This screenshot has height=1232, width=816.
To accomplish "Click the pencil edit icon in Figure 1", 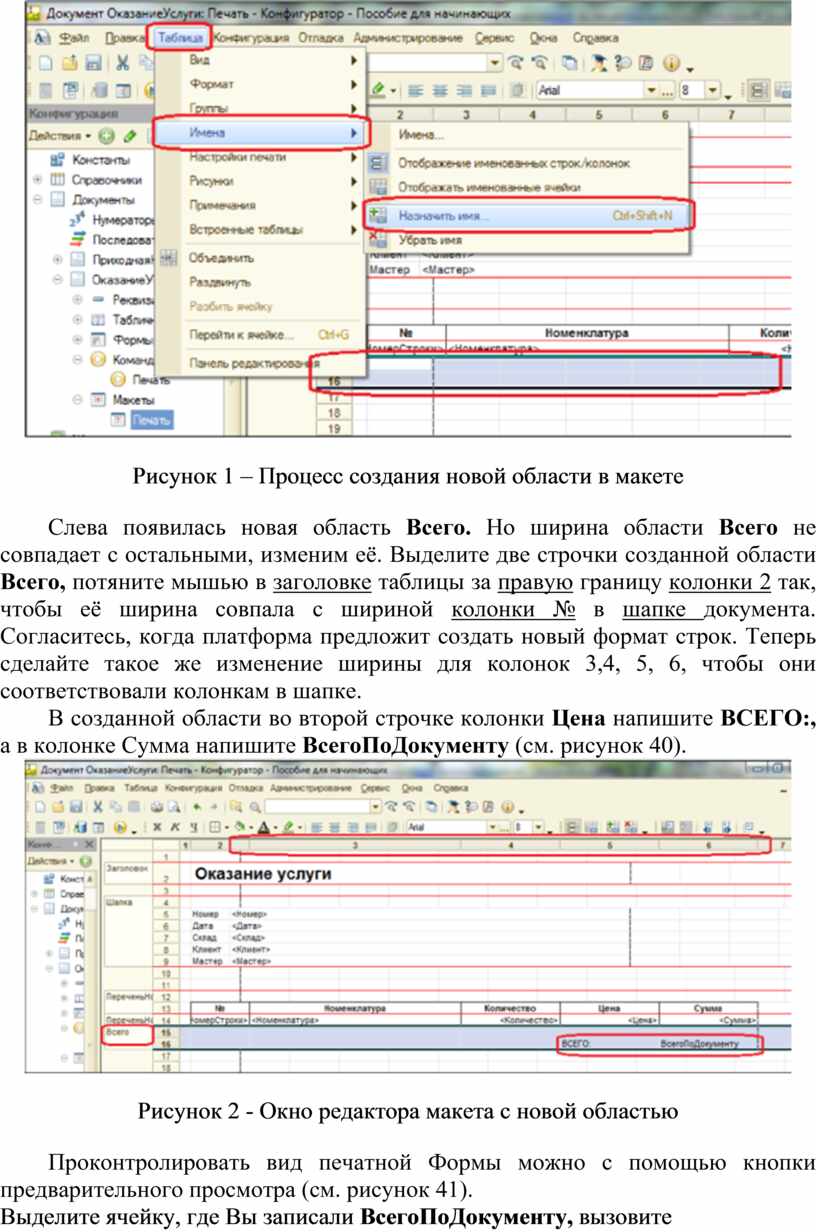I will click(x=130, y=135).
